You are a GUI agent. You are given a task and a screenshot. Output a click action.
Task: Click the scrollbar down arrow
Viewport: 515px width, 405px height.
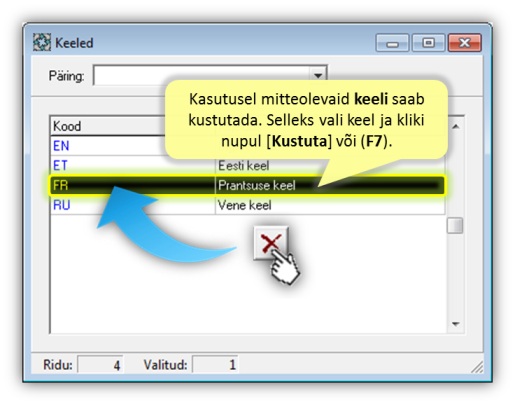pos(455,324)
